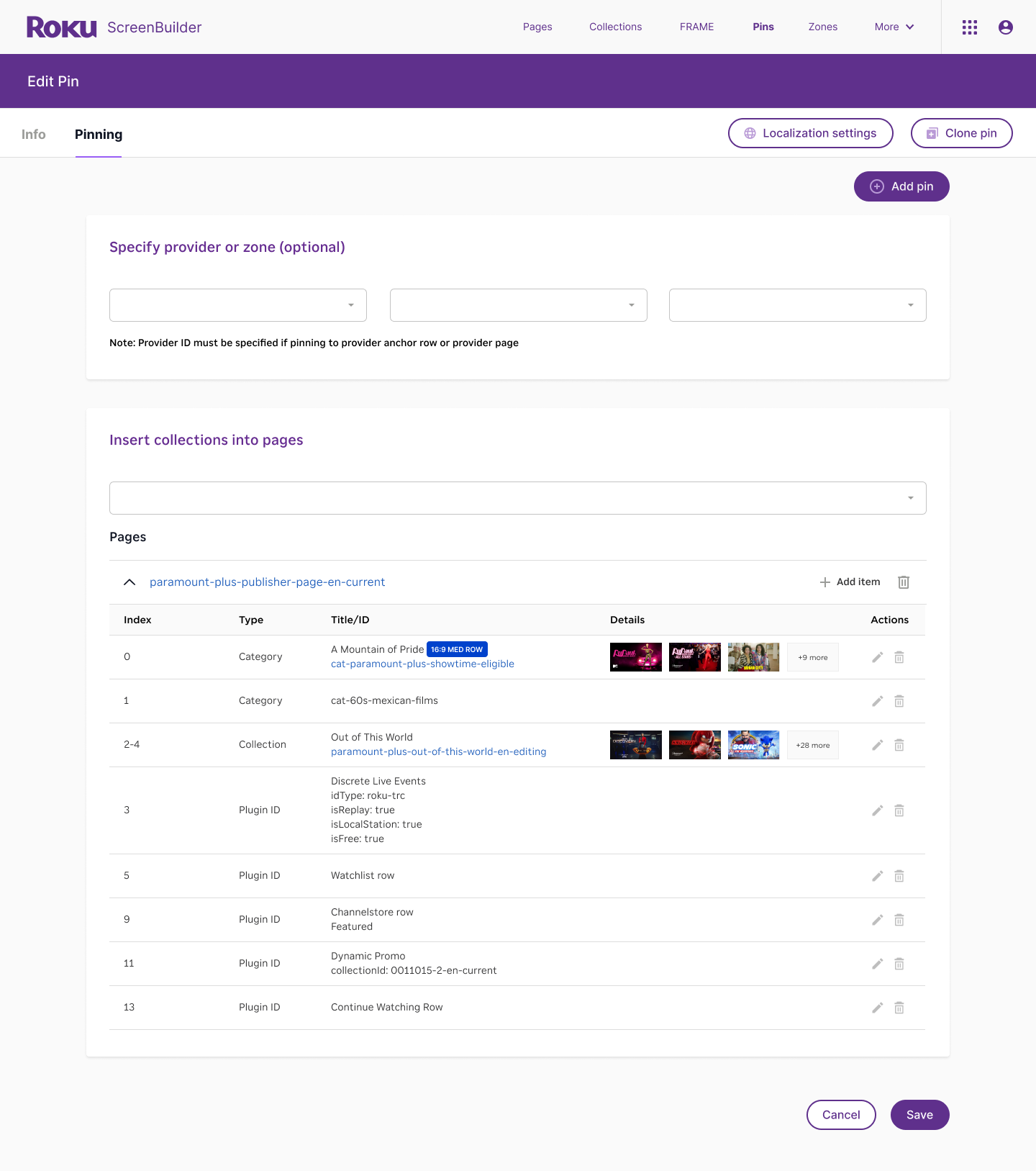Image resolution: width=1036 pixels, height=1171 pixels.
Task: Open Pins in top navigation
Action: coord(763,27)
